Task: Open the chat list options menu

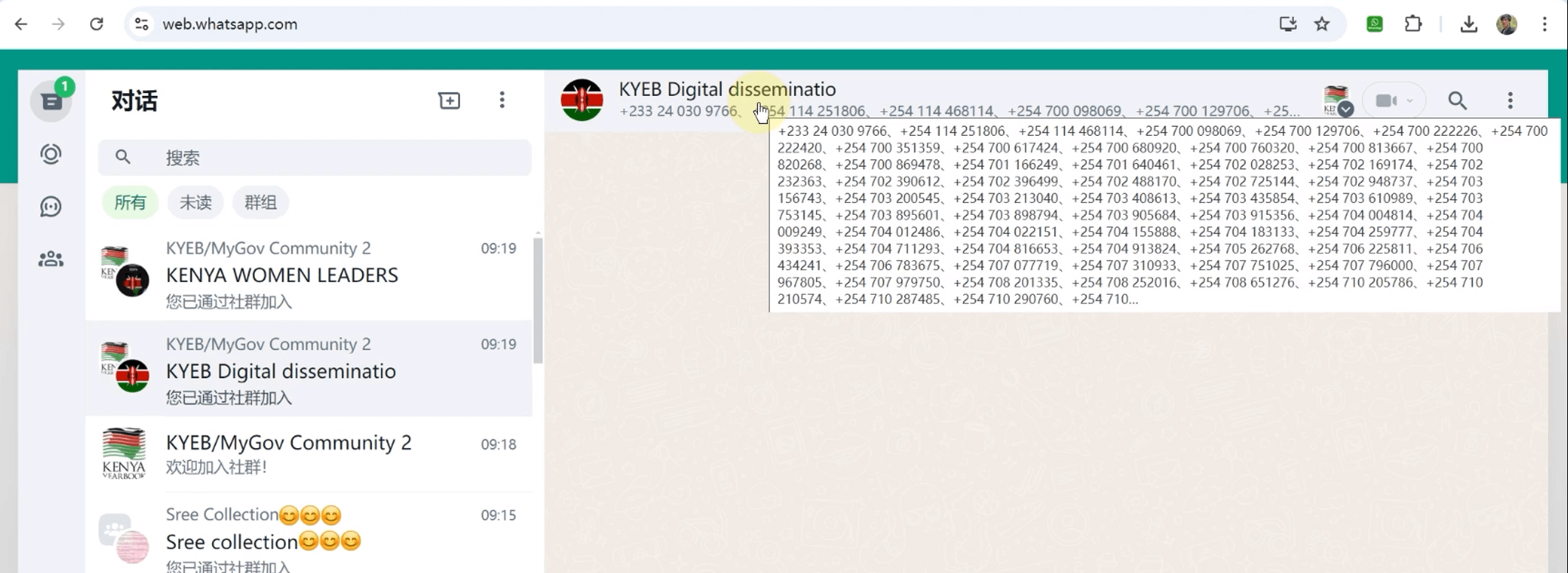Action: pyautogui.click(x=502, y=100)
